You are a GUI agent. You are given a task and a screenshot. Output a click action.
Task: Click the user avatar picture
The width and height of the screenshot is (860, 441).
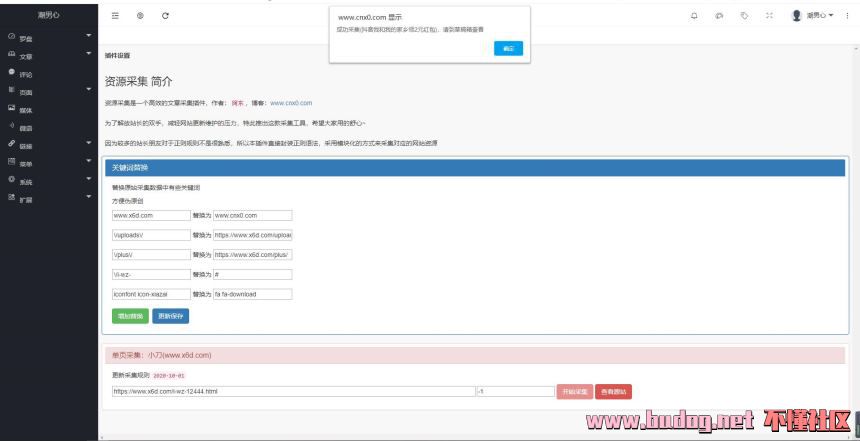797,15
